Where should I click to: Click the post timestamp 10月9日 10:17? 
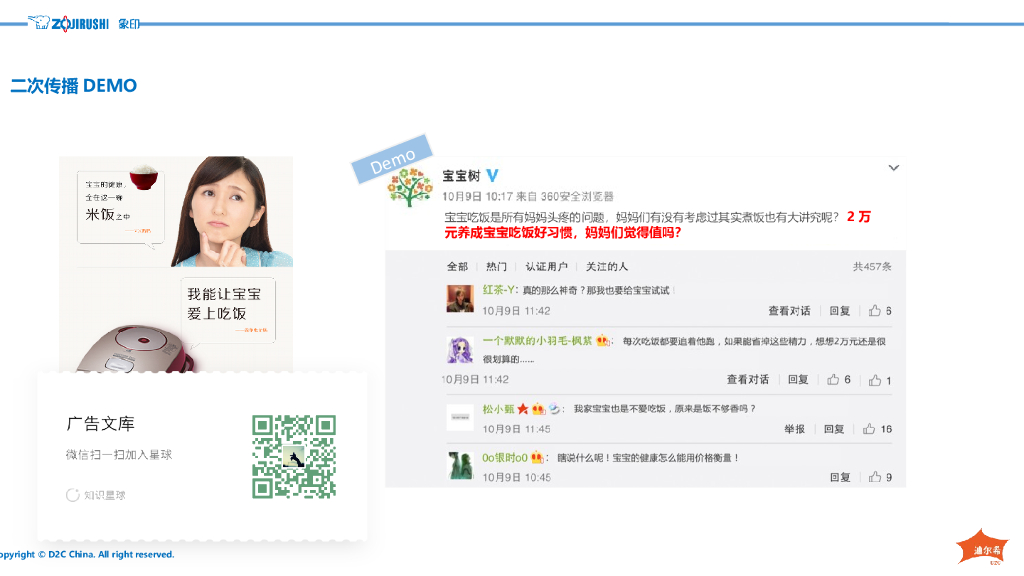(477, 197)
